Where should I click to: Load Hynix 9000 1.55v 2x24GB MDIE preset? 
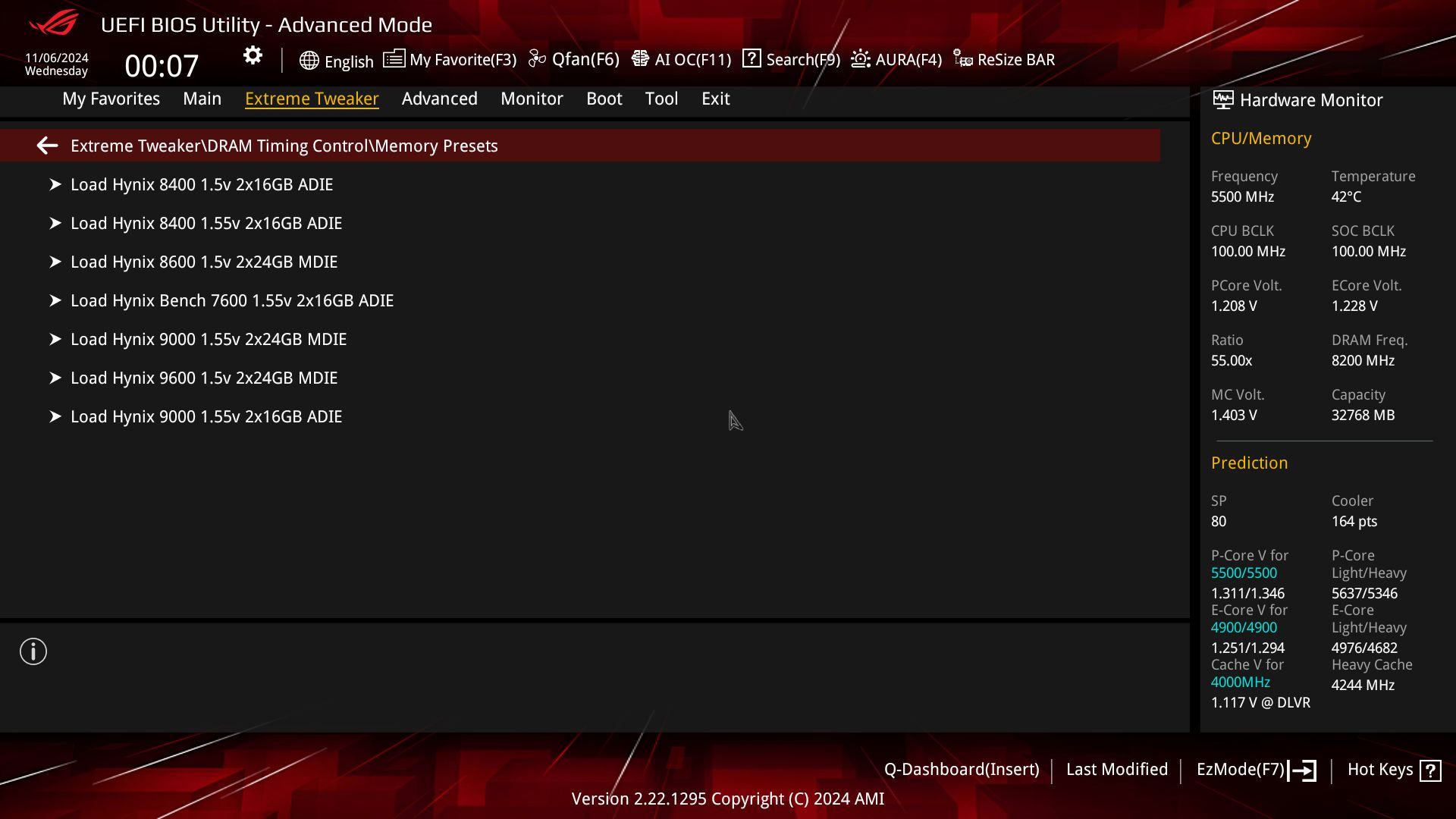coord(209,339)
